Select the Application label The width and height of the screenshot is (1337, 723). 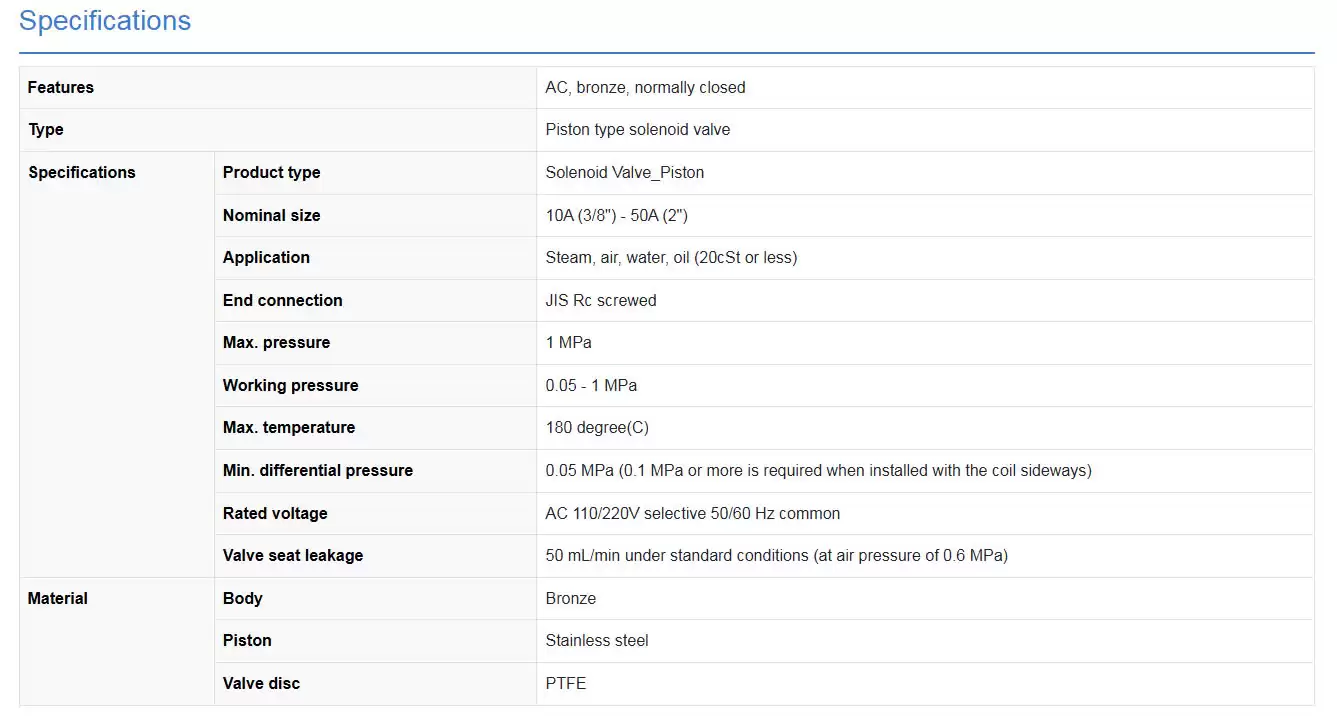point(266,257)
